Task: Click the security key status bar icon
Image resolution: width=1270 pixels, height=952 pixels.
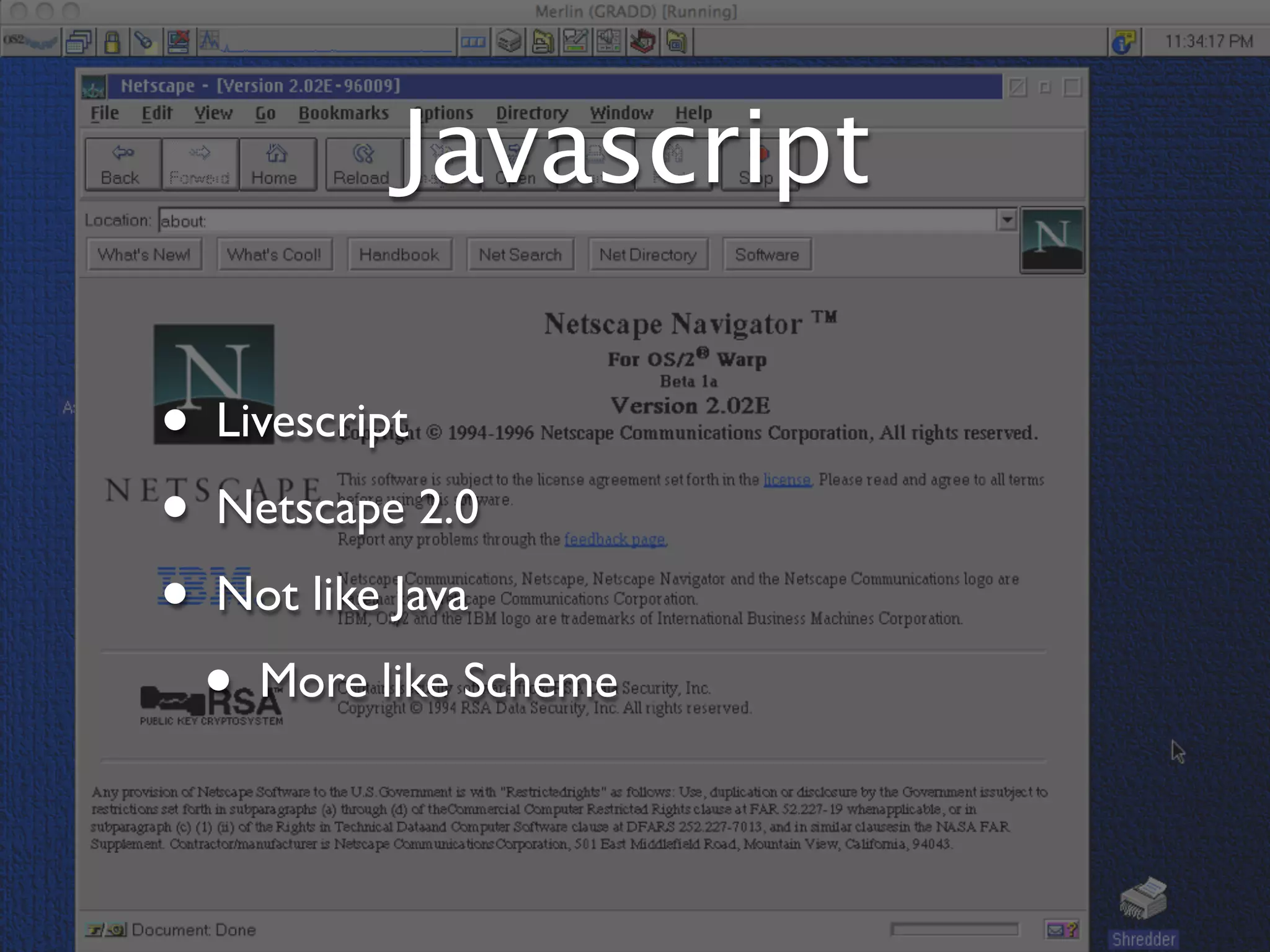Action: coord(105,930)
